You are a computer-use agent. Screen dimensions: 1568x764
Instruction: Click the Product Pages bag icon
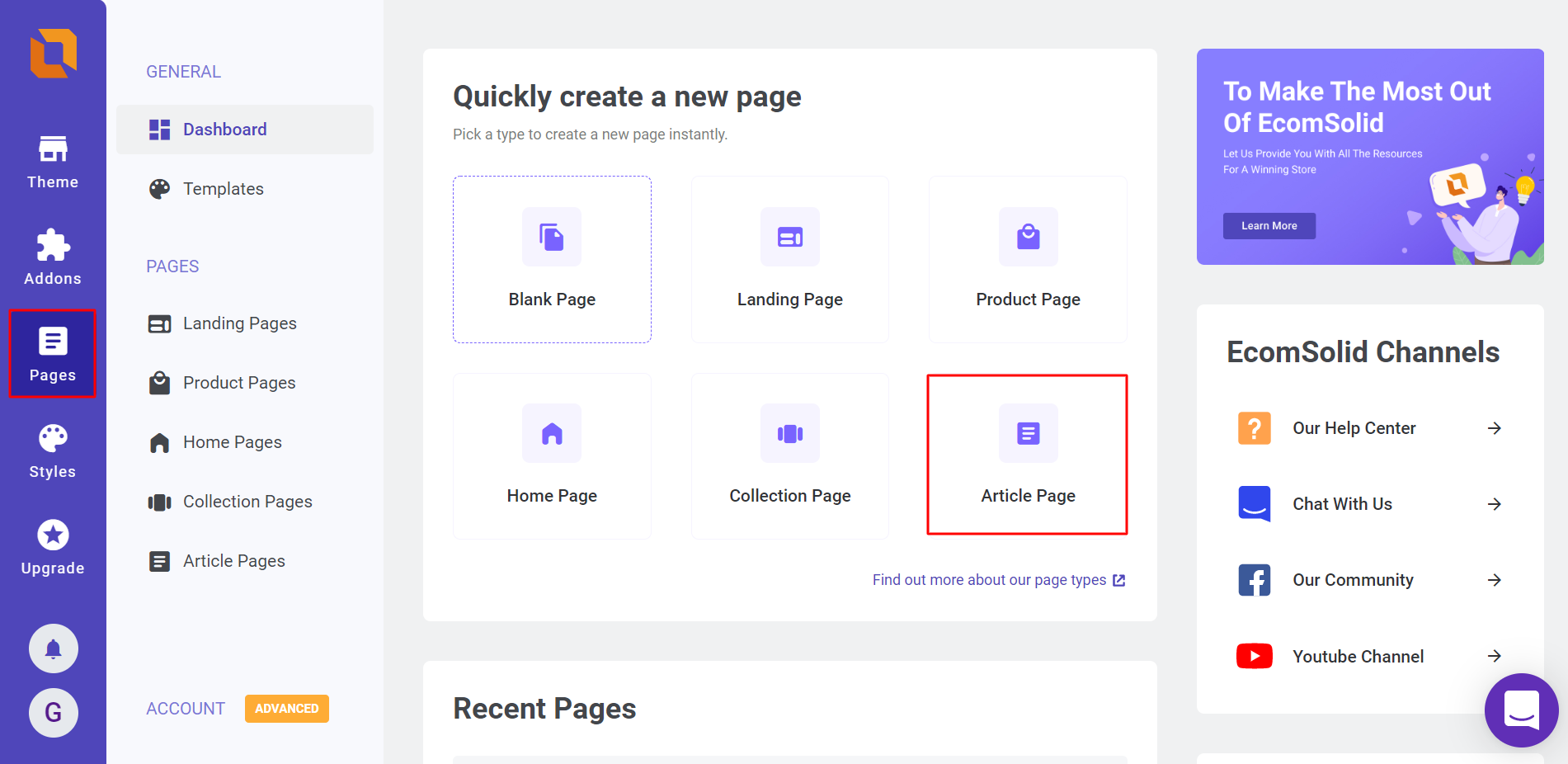[159, 383]
